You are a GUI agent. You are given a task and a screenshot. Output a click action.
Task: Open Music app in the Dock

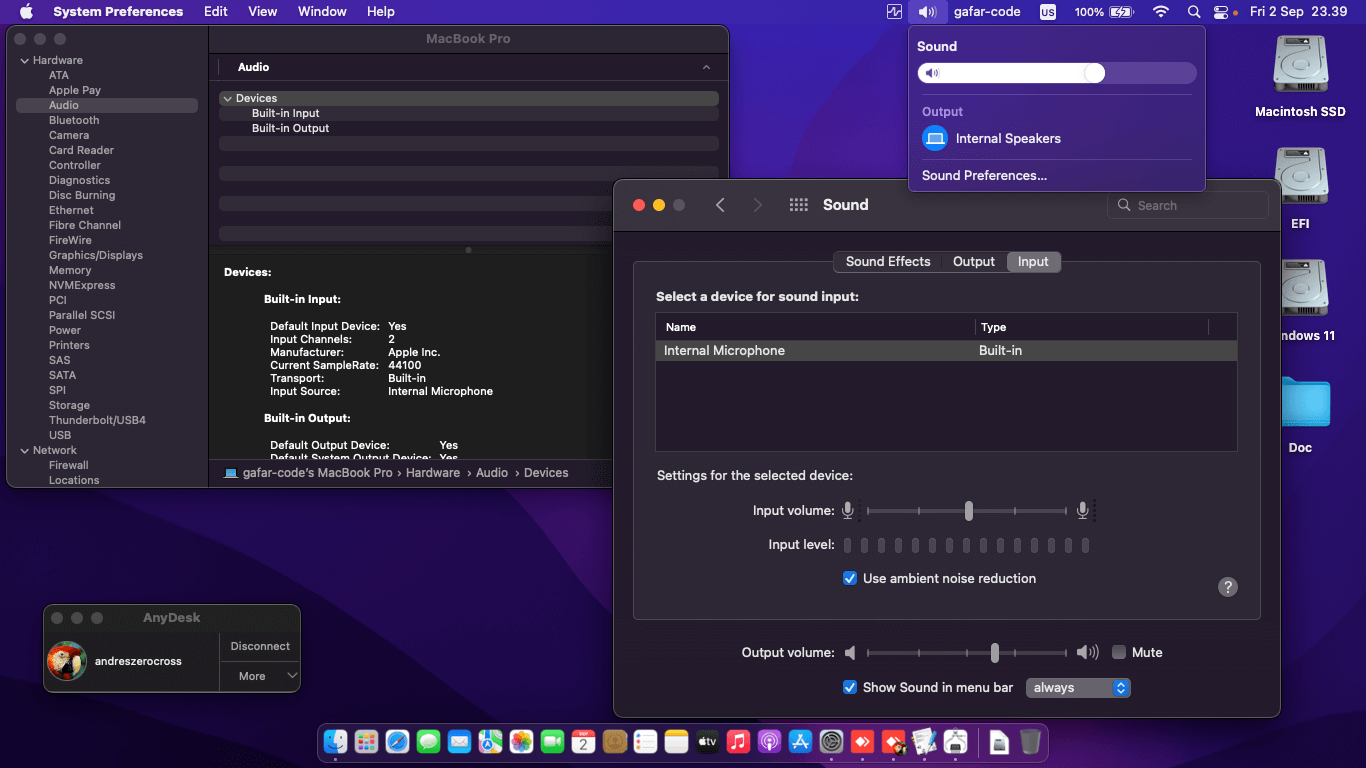(x=739, y=742)
